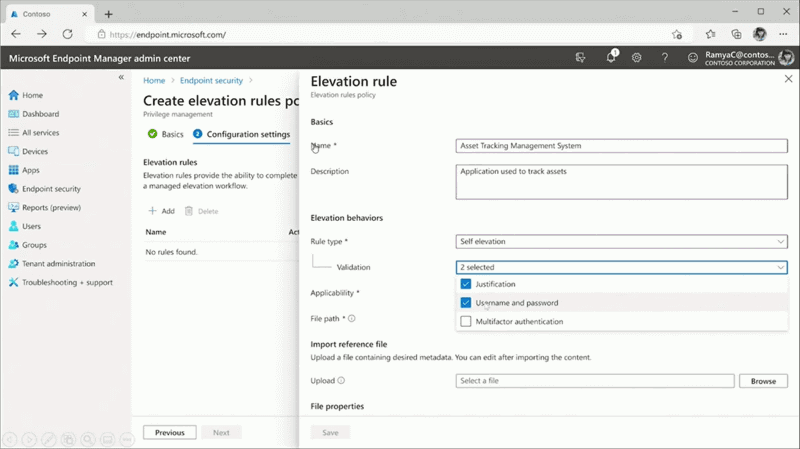Show File path info tooltip icon
The image size is (800, 449).
tap(352, 318)
